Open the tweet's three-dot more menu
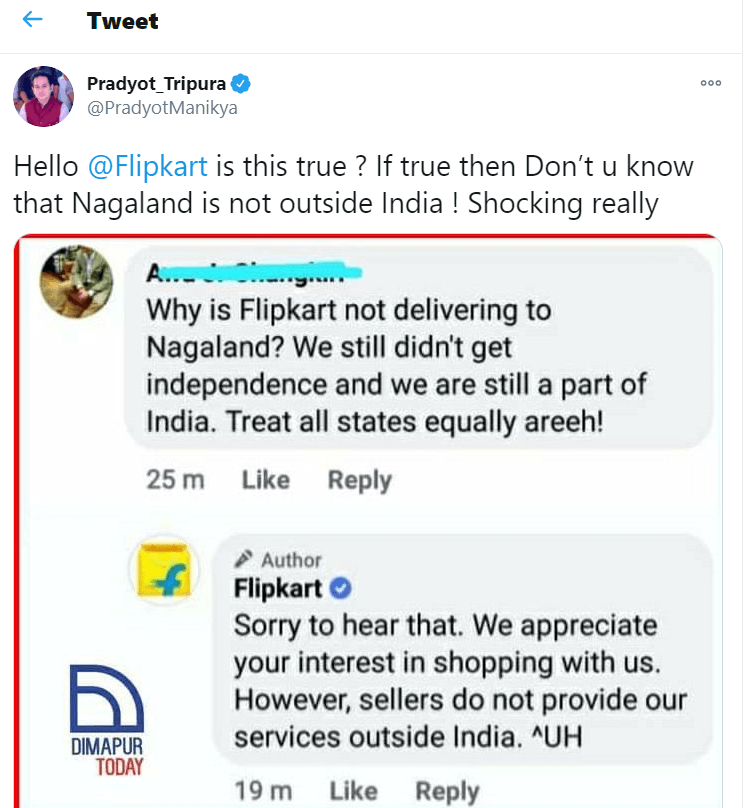Screen dimensions: 746x808 tap(711, 83)
